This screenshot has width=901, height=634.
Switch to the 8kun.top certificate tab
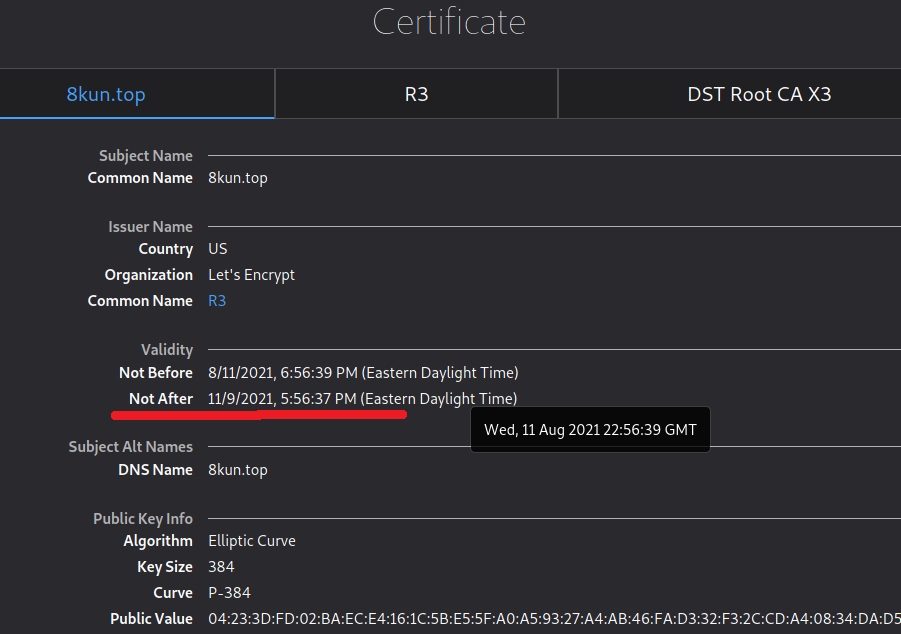137,94
